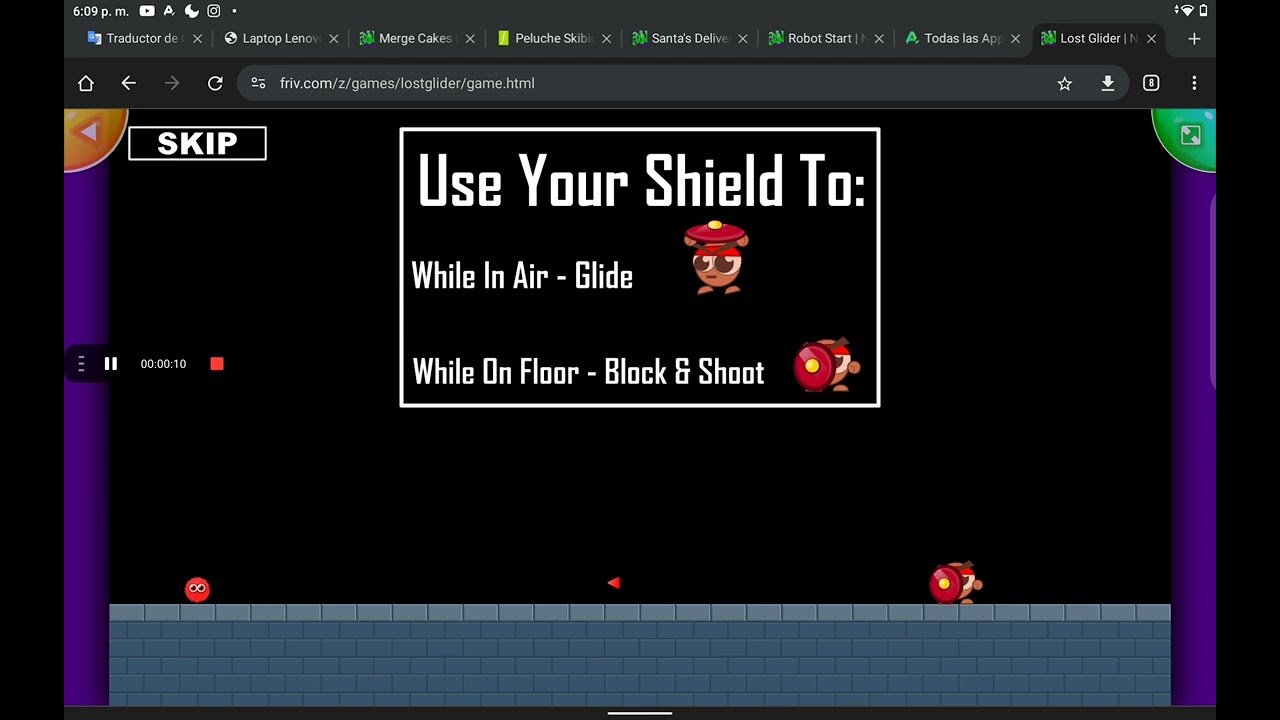Close the Merge Cakes tab
Image resolution: width=1280 pixels, height=720 pixels.
[x=470, y=39]
